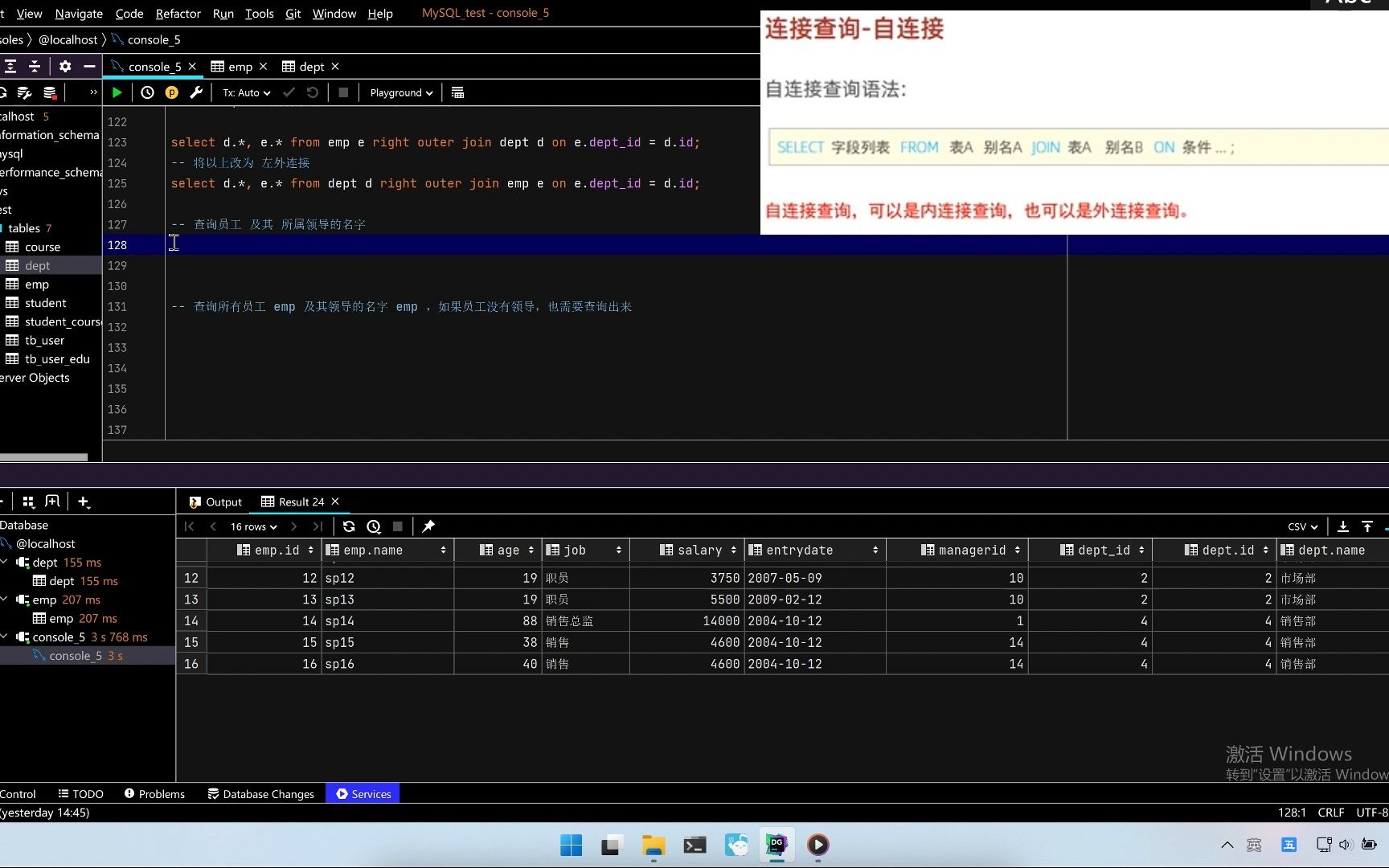Click the 128:1 caret position indicator
The width and height of the screenshot is (1389, 868).
(1292, 813)
